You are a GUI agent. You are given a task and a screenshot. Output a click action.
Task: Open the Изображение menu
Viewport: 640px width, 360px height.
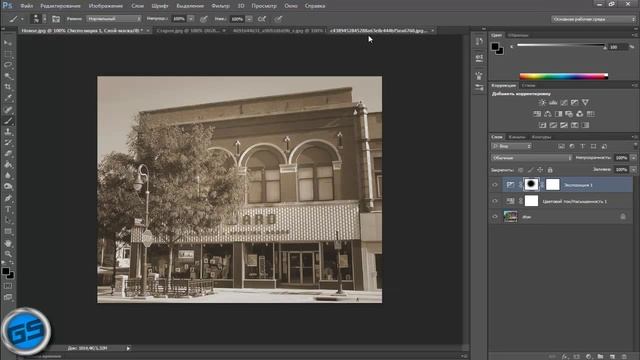point(105,6)
